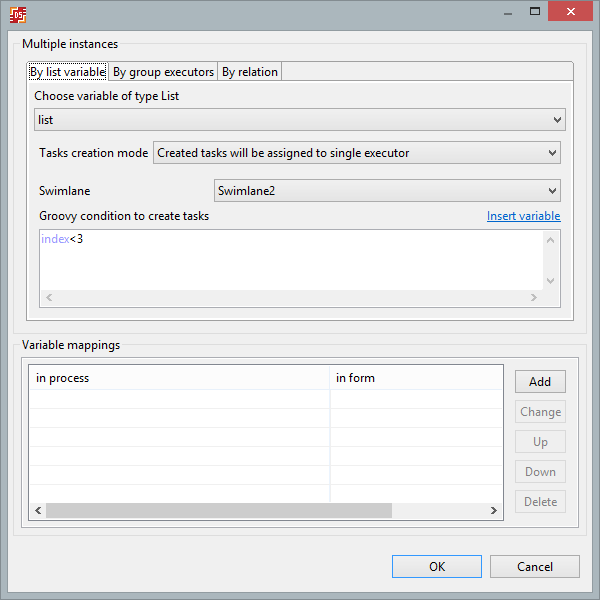Click inside the Groovy condition text area
Image resolution: width=600 pixels, height=600 pixels.
(x=290, y=258)
